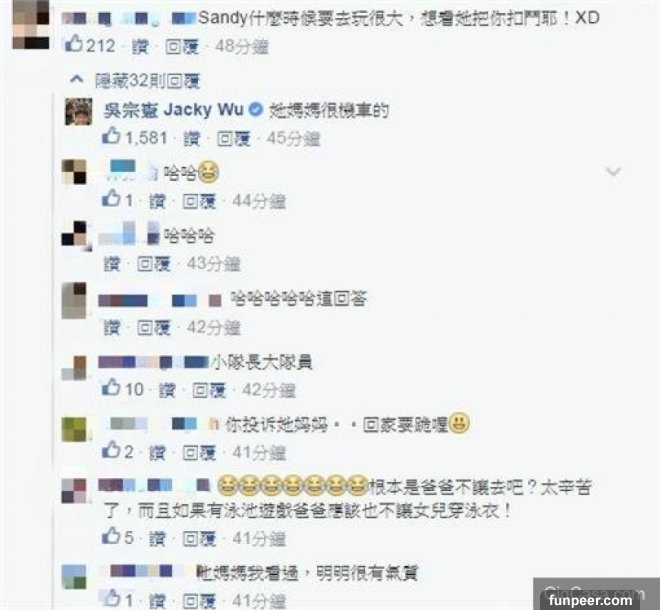This screenshot has width=660, height=610.
Task: Click thumbs-up icon on 回家要跪喔 comment
Action: click(x=111, y=450)
